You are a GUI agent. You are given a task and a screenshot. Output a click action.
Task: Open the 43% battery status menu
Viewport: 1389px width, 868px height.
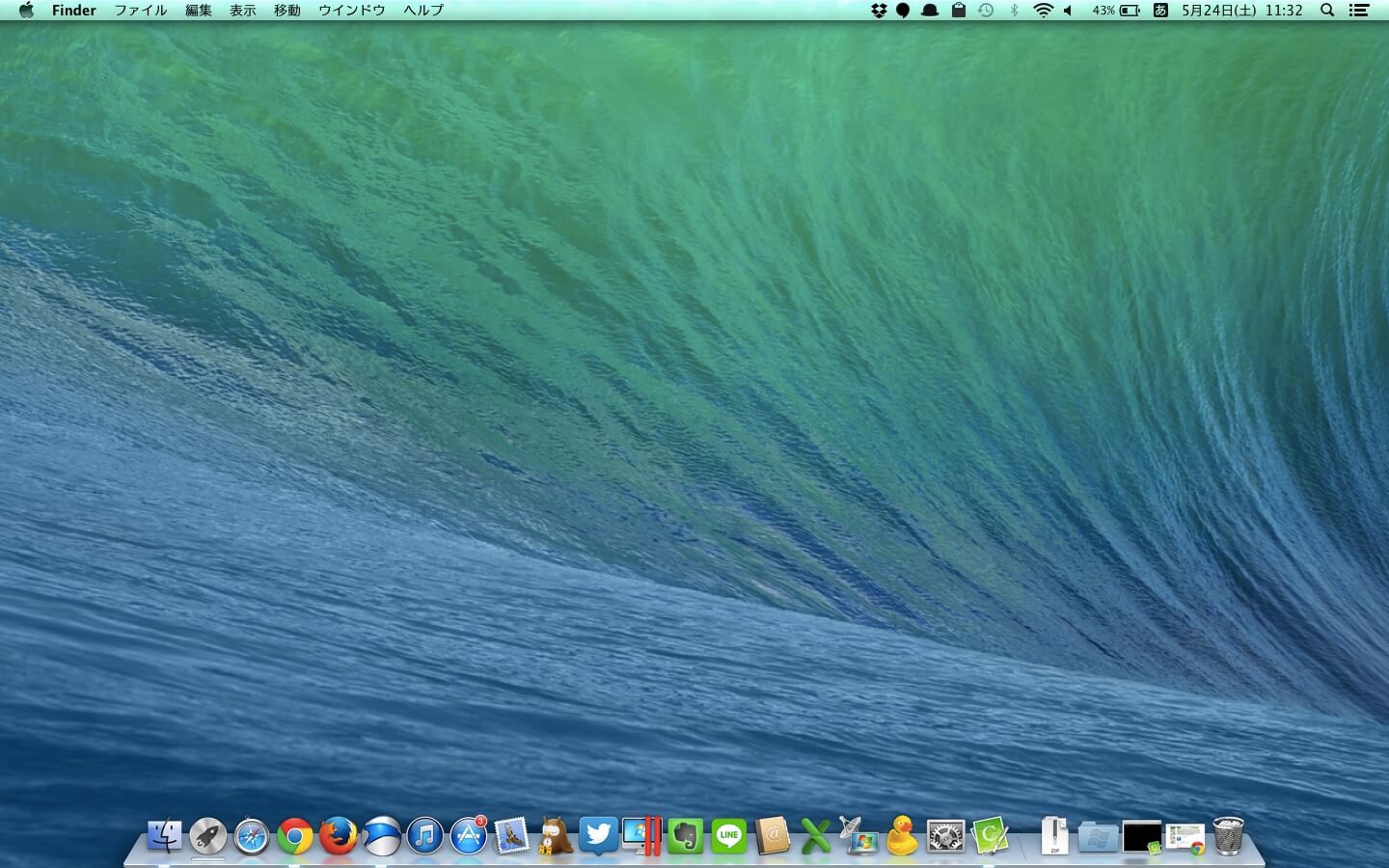pos(1116,11)
